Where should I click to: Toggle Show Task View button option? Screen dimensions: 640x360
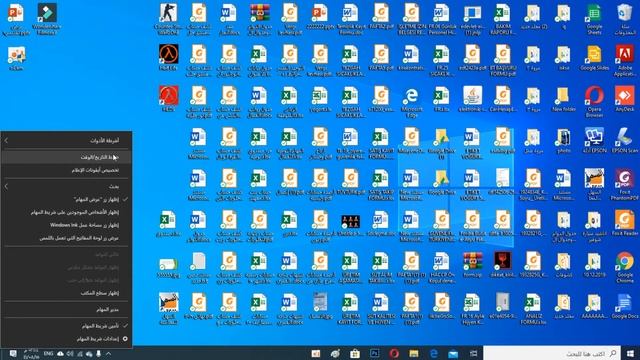point(66,199)
